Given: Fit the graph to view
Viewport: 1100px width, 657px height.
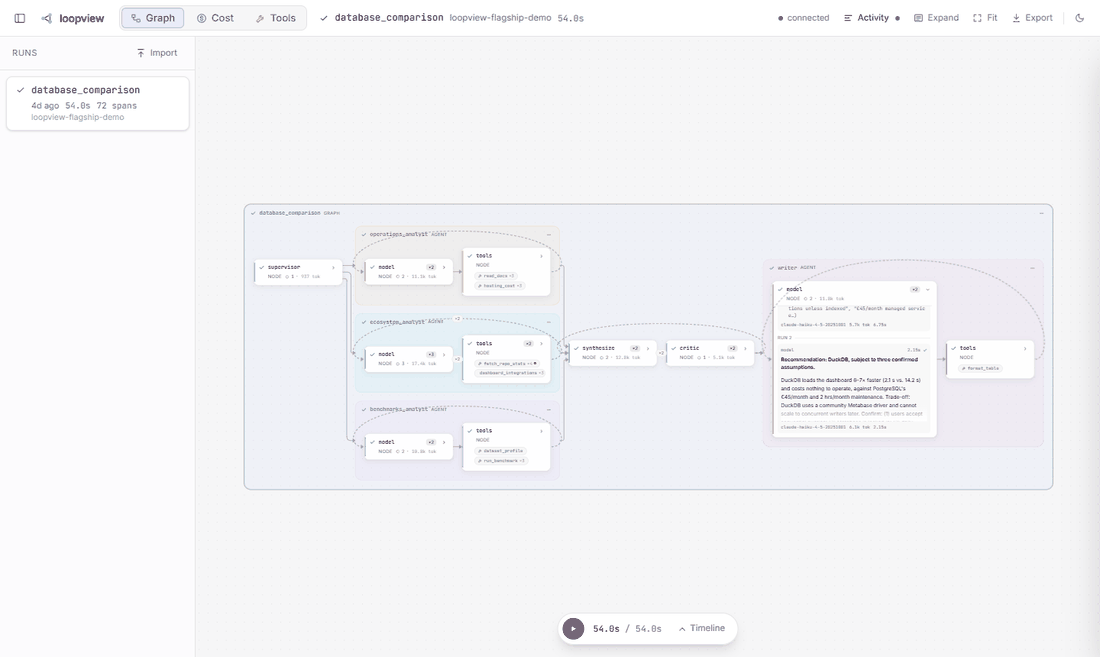Looking at the screenshot, I should pyautogui.click(x=985, y=18).
